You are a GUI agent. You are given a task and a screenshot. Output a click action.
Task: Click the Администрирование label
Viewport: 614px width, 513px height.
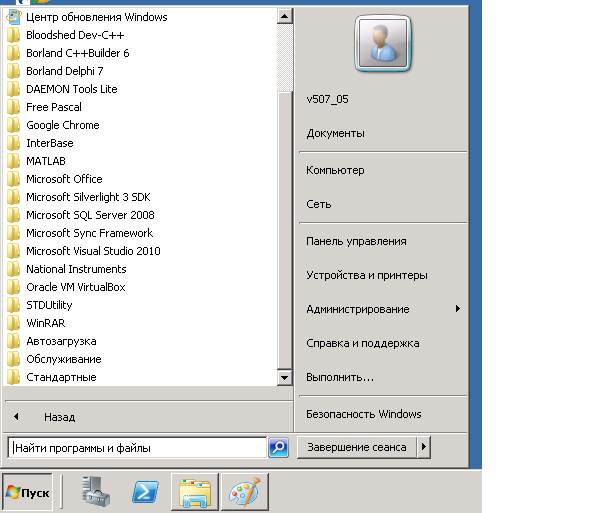[358, 309]
